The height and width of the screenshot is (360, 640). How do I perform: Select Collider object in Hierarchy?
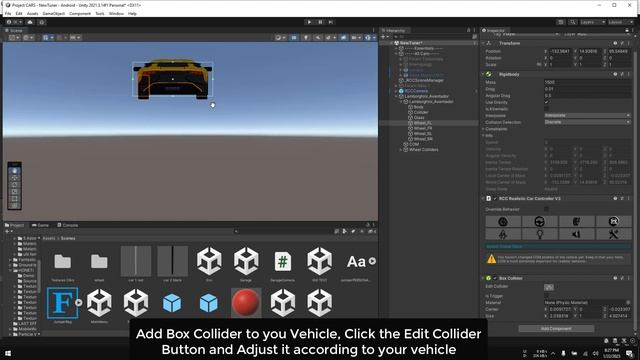[421, 112]
